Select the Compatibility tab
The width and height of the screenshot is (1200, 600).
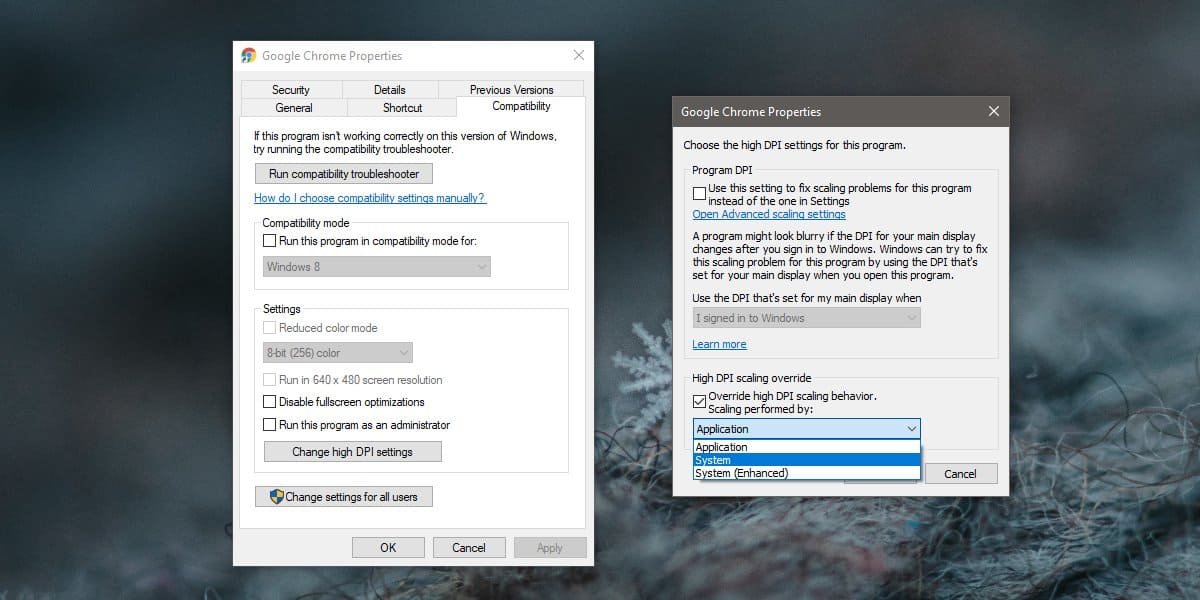pyautogui.click(x=521, y=106)
